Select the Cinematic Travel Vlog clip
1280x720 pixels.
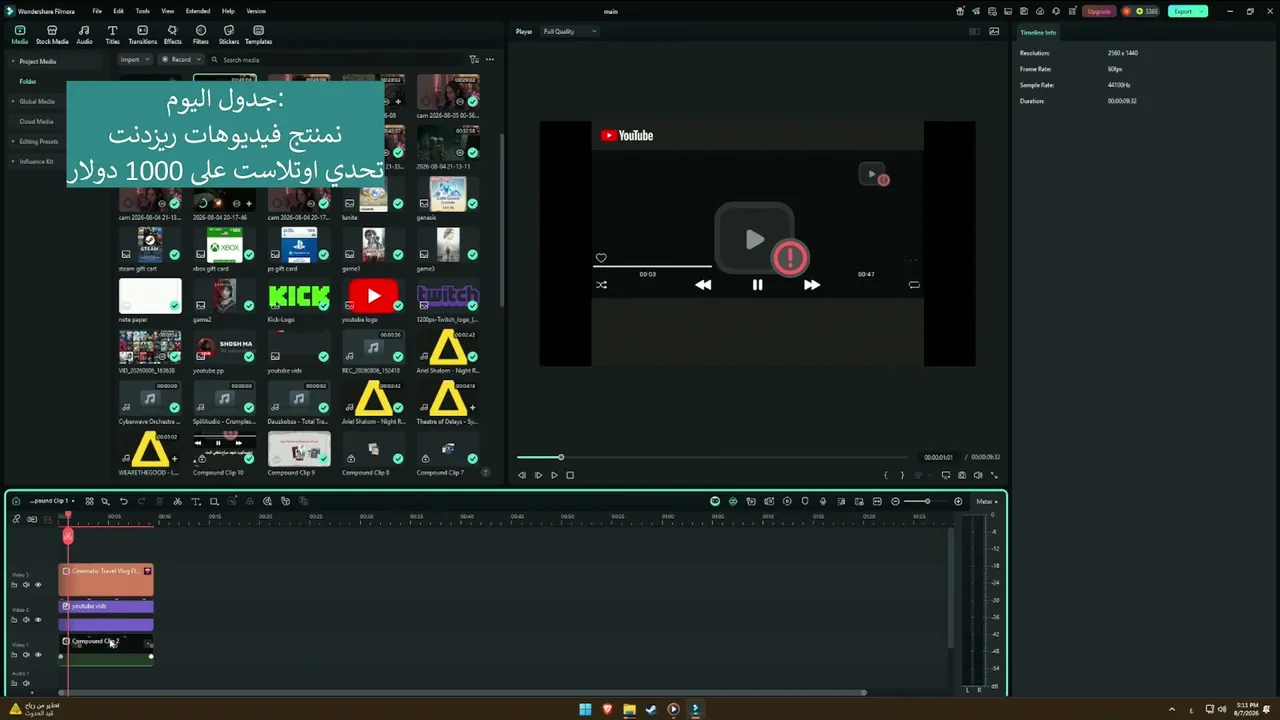[106, 580]
